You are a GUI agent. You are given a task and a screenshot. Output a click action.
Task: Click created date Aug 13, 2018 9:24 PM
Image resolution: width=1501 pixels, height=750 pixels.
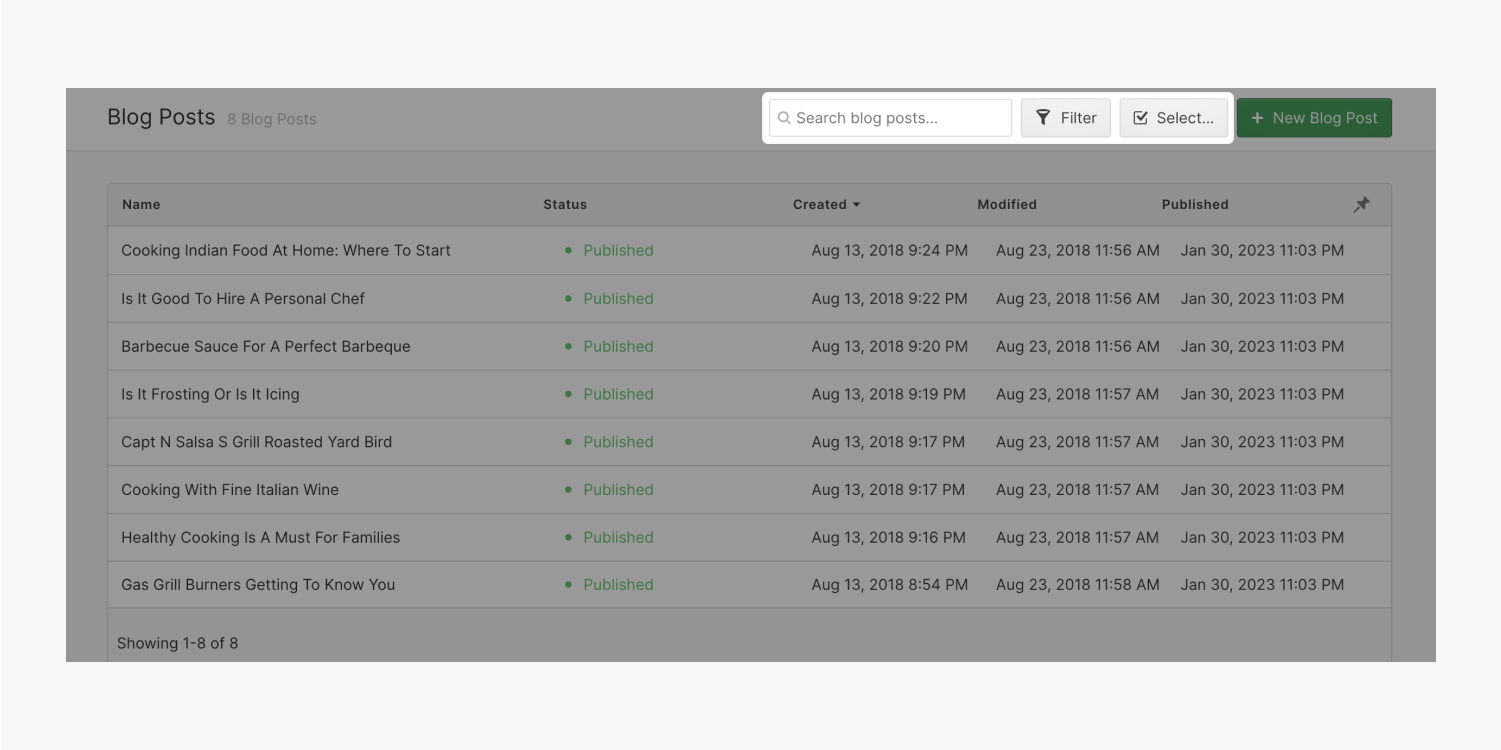click(890, 250)
